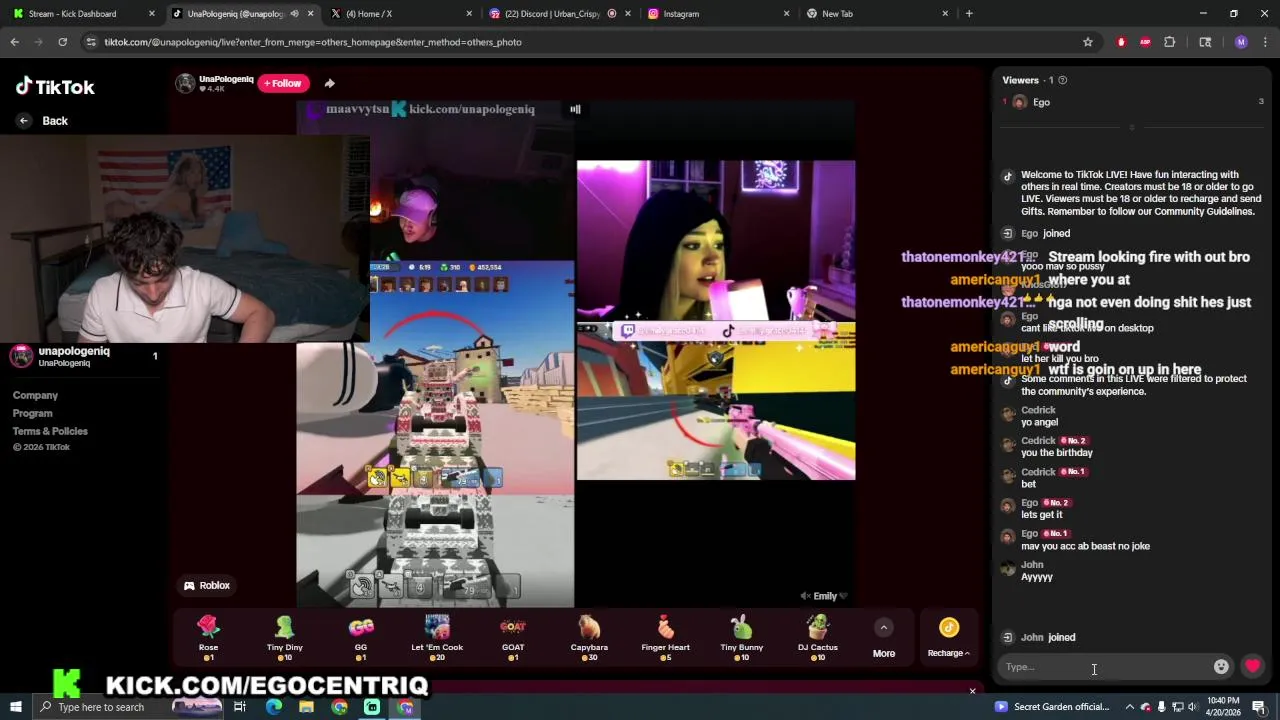Send a Let 'Em Cook gift
Image resolution: width=1280 pixels, height=720 pixels.
coord(437,638)
